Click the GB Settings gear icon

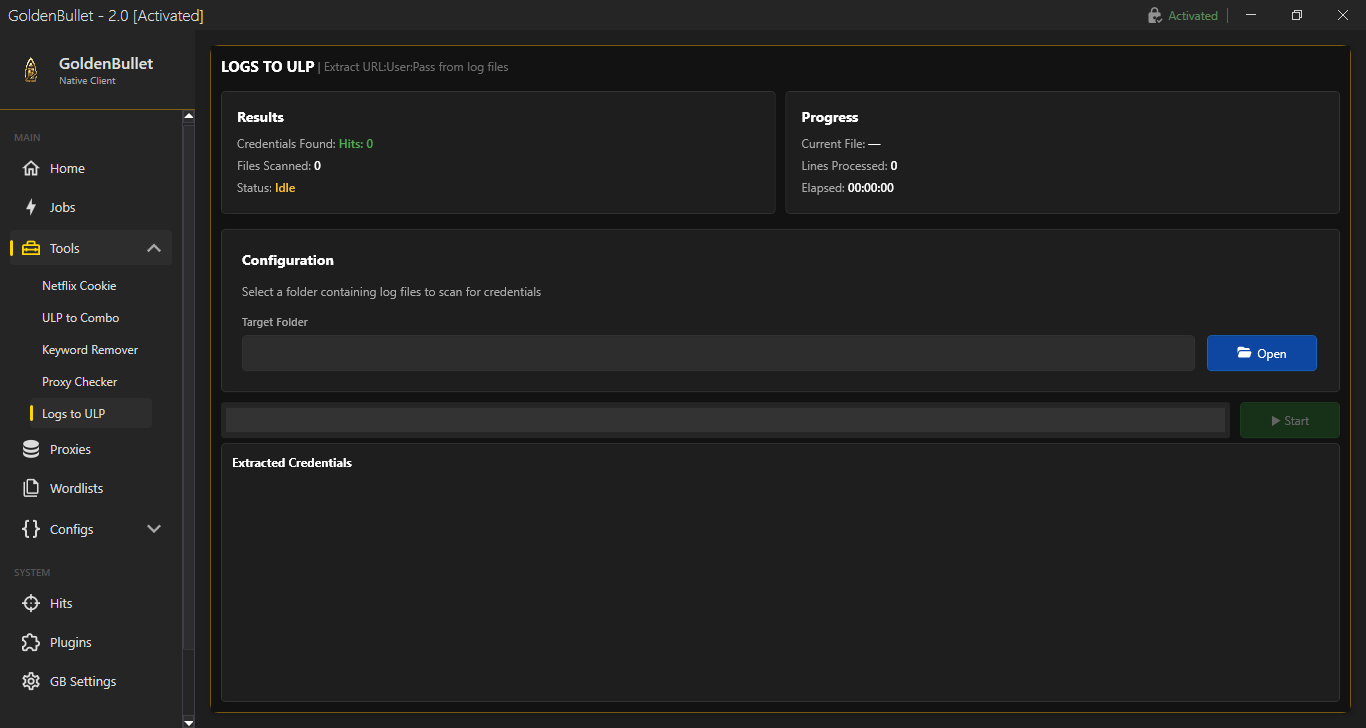[x=31, y=681]
